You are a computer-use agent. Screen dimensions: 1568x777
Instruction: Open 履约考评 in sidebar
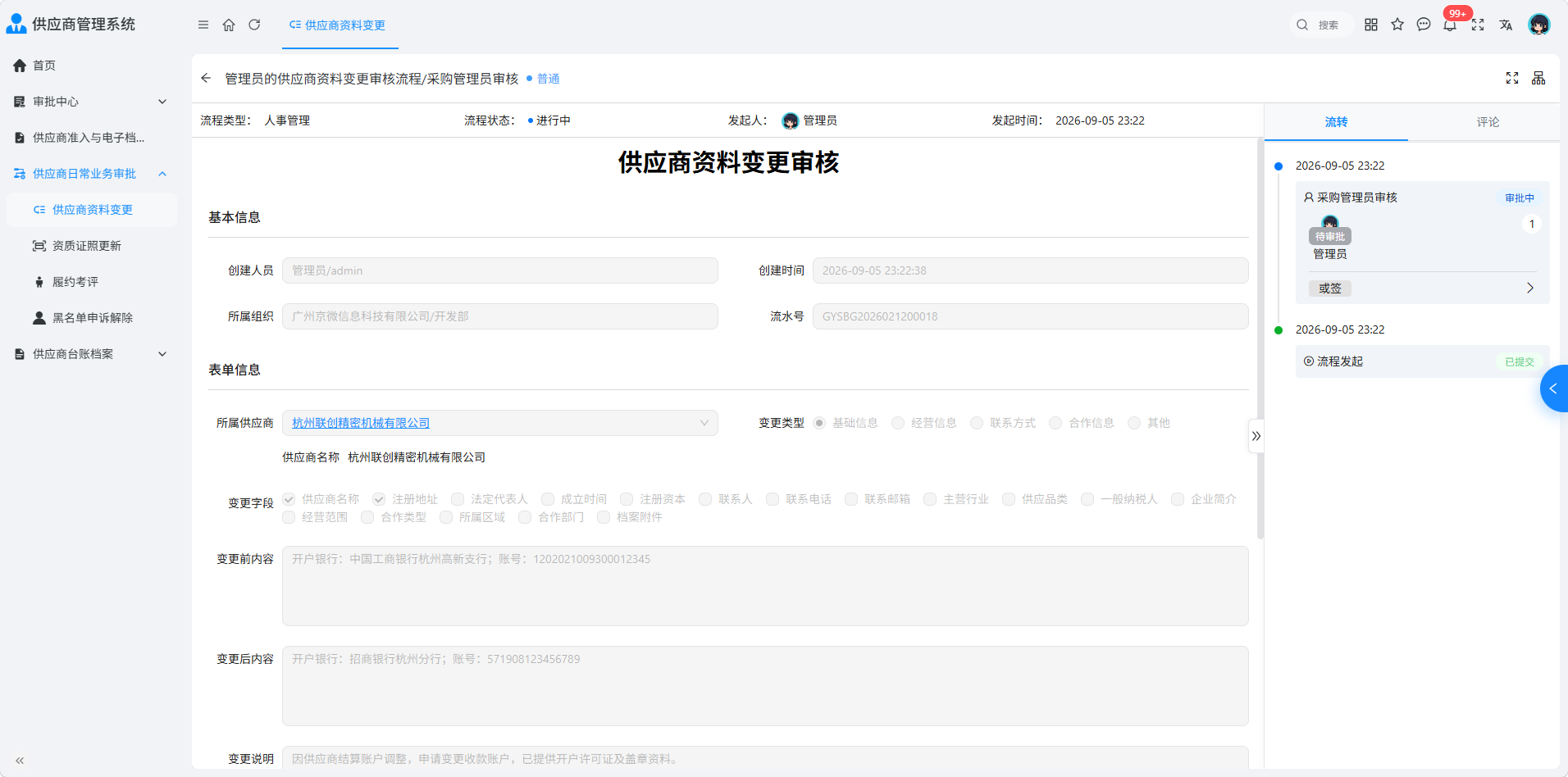(x=92, y=282)
